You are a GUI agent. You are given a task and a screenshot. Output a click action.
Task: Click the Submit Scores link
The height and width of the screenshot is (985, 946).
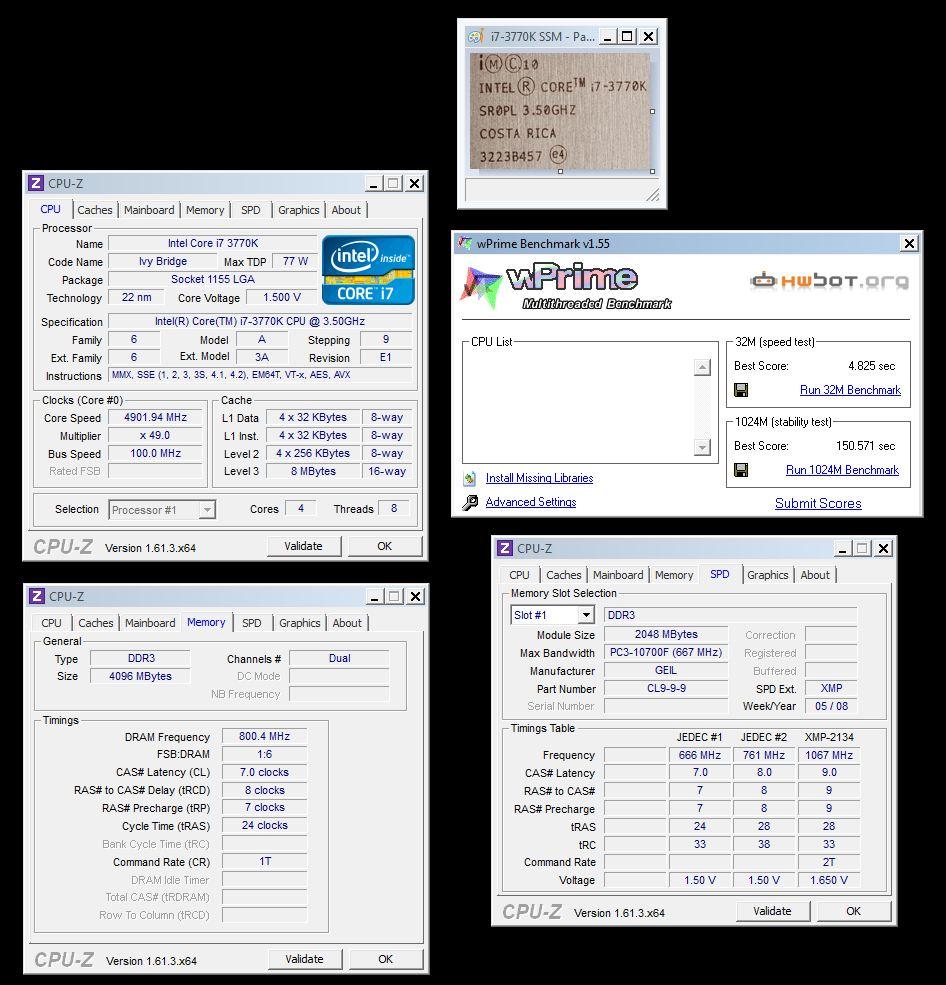tap(818, 503)
